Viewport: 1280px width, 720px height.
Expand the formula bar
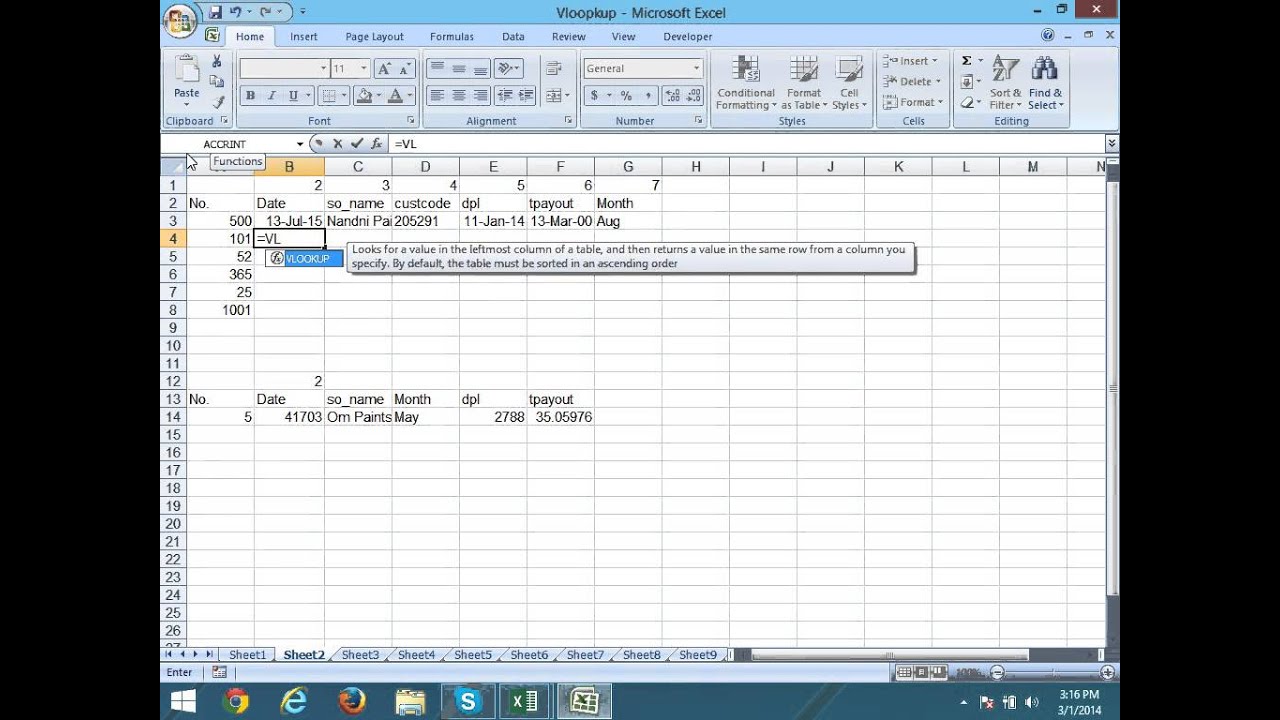click(x=1111, y=144)
